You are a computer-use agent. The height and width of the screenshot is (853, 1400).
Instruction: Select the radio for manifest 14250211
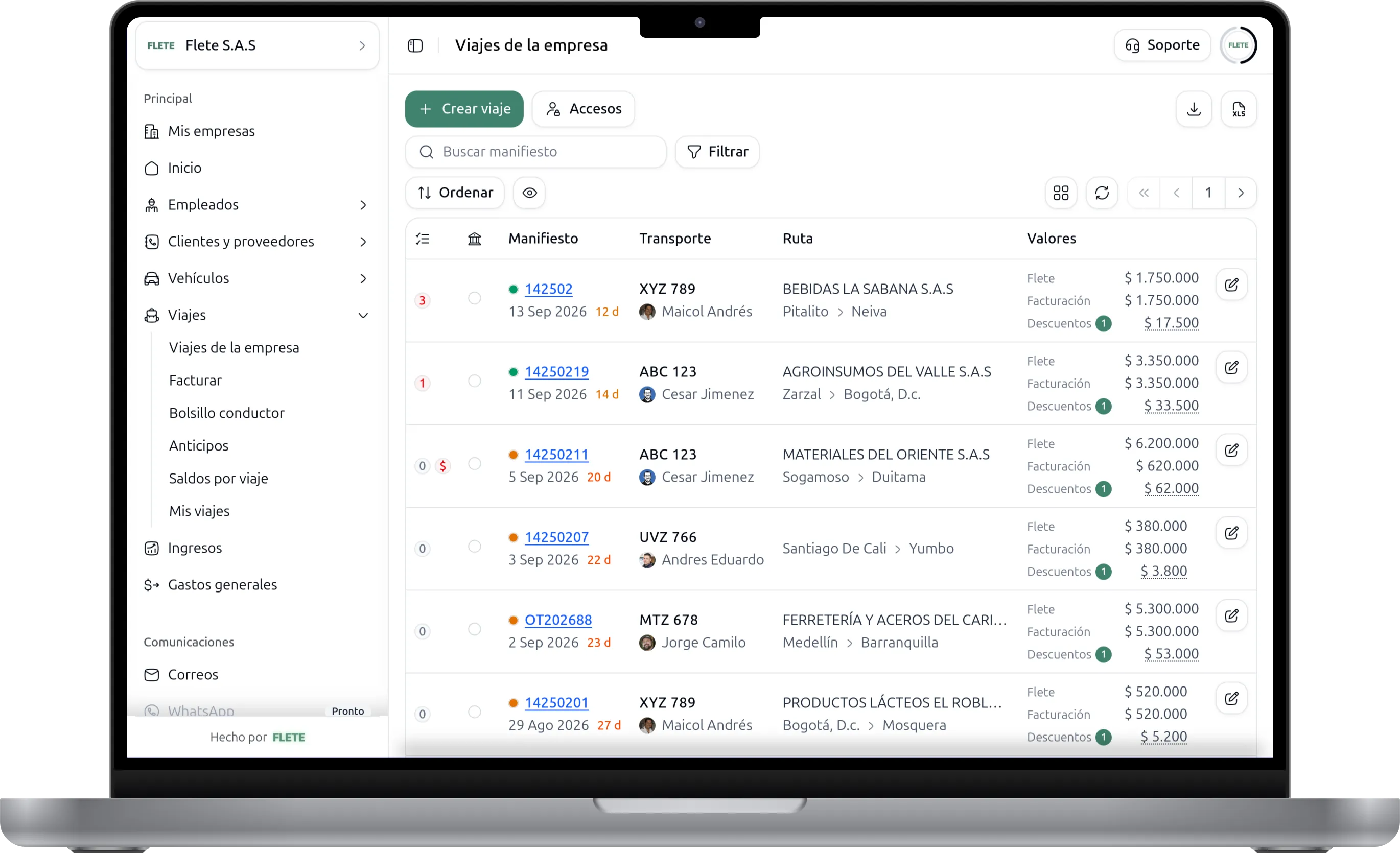pyautogui.click(x=475, y=464)
